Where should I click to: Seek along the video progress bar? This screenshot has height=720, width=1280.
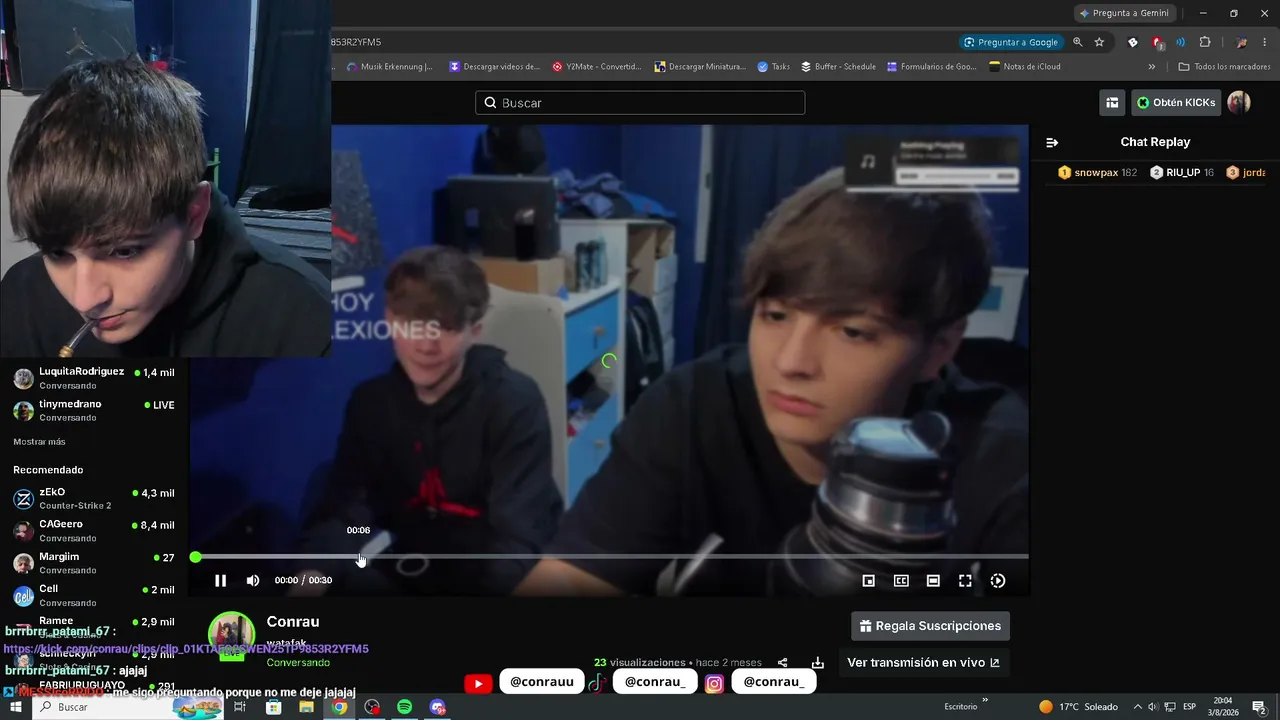[x=611, y=556]
